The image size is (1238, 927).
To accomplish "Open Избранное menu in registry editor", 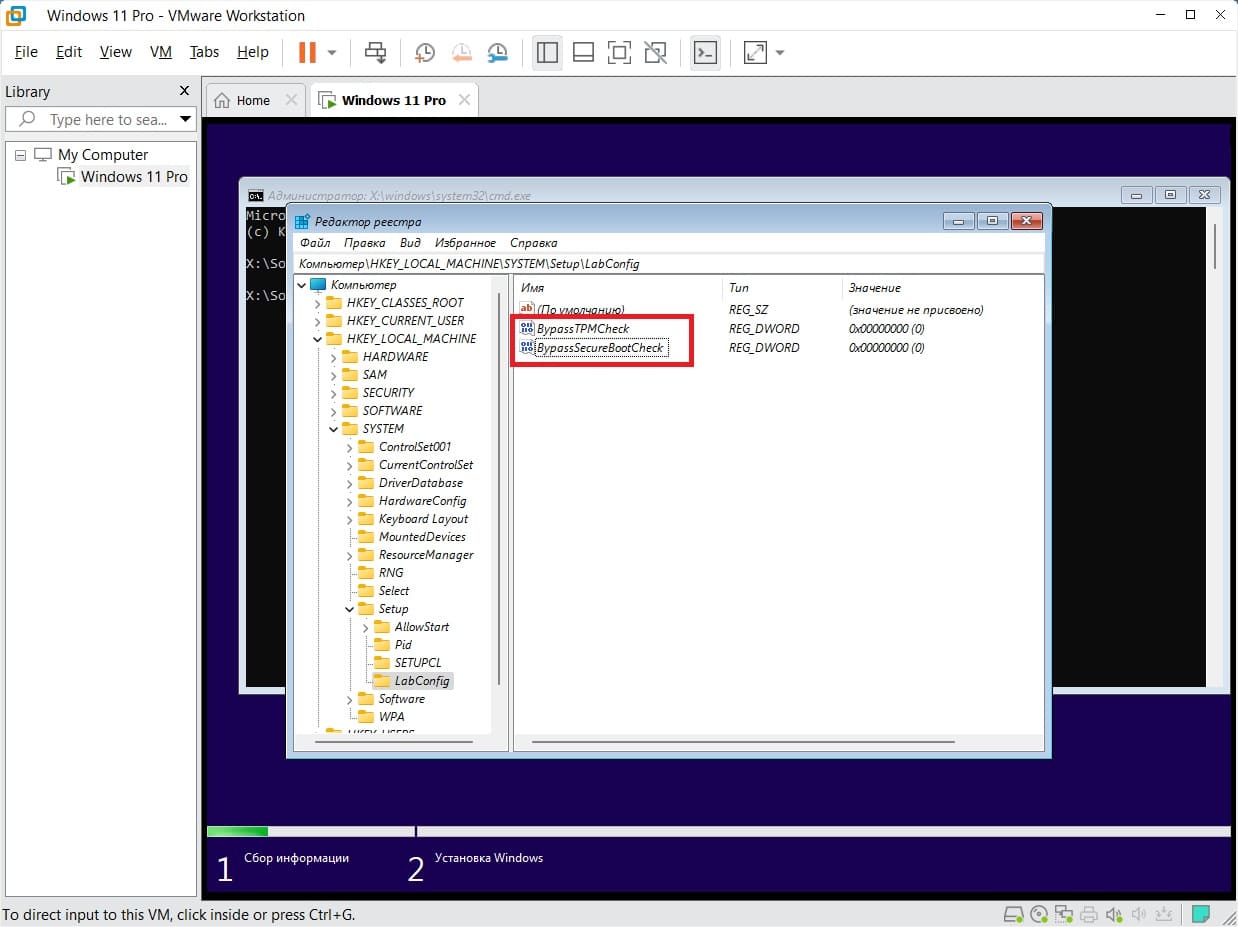I will 465,243.
